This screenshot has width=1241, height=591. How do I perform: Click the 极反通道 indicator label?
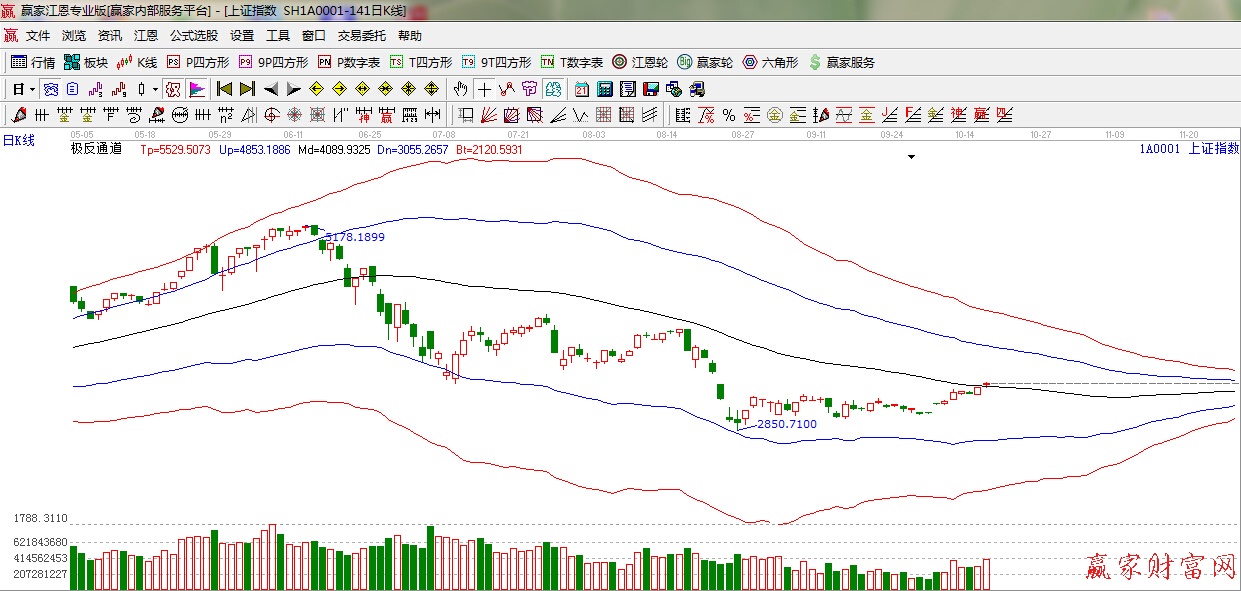coord(96,149)
